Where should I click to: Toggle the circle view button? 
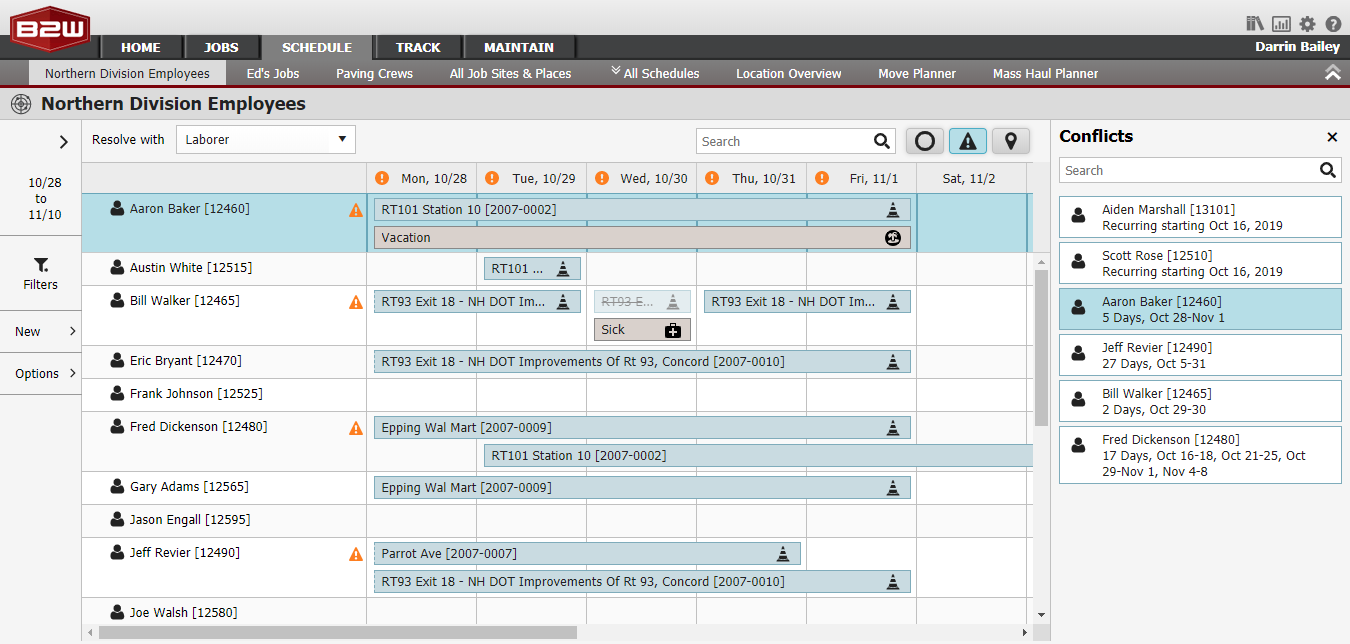[x=925, y=141]
